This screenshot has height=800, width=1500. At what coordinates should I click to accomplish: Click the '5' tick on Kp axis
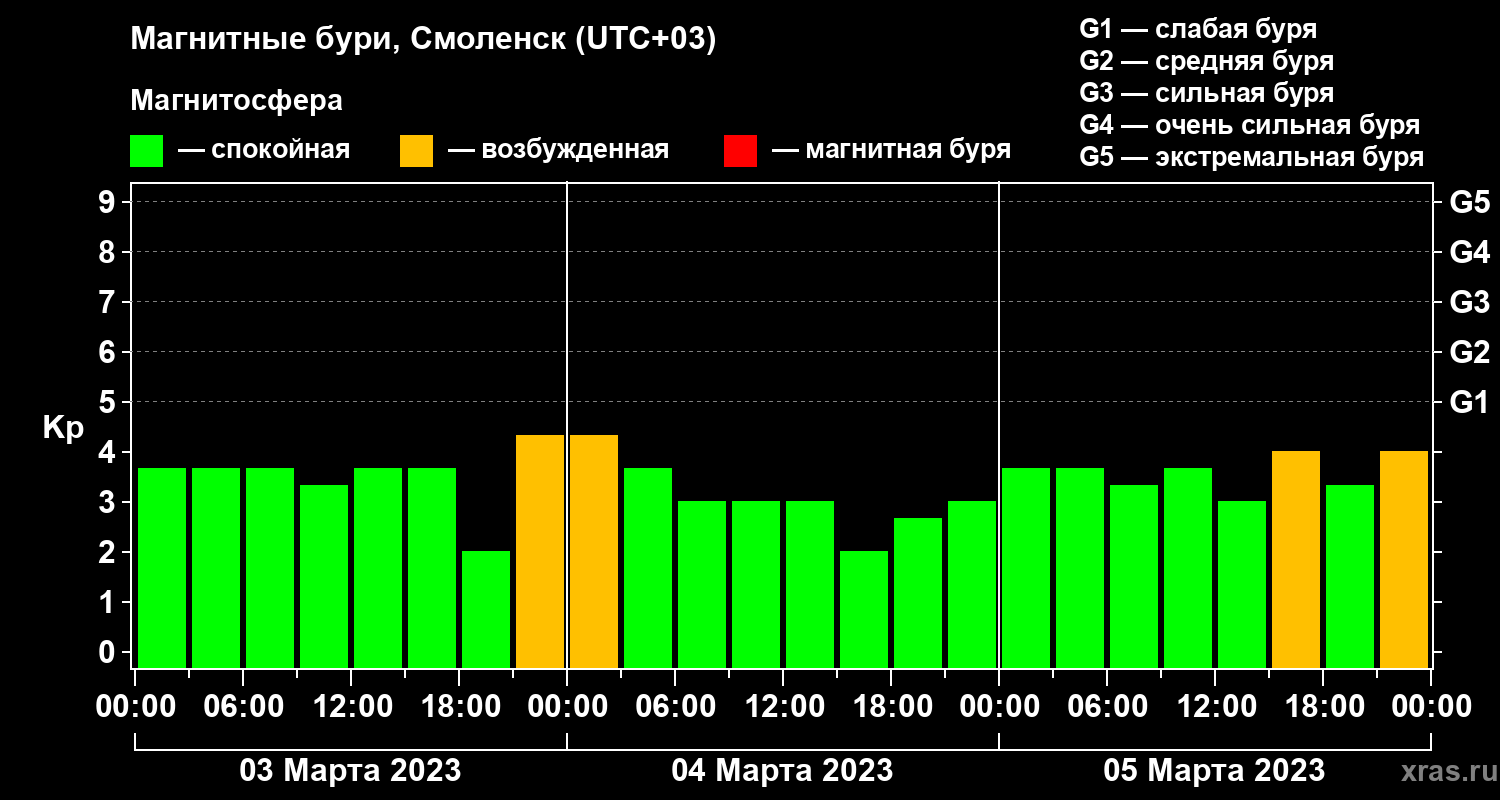coord(109,402)
